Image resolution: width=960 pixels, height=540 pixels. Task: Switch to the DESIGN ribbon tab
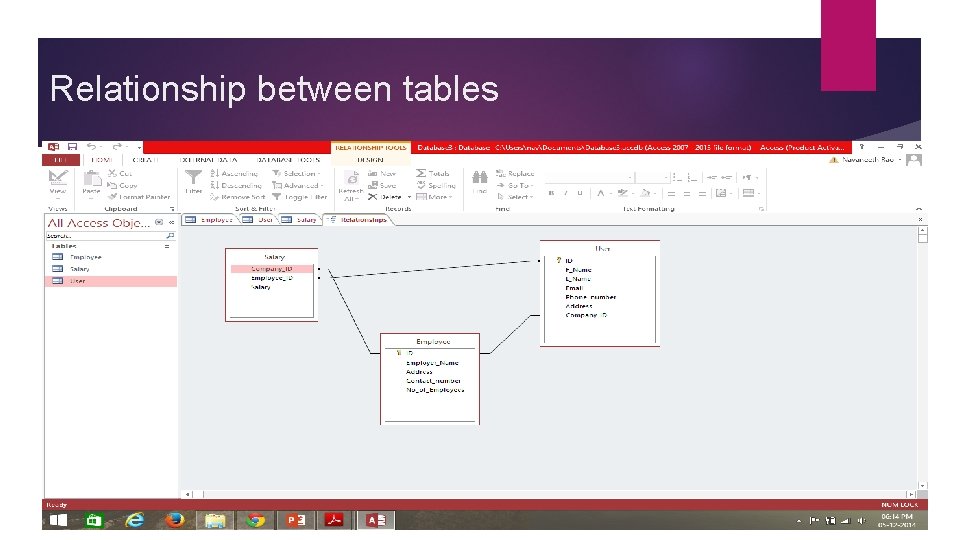tap(370, 160)
